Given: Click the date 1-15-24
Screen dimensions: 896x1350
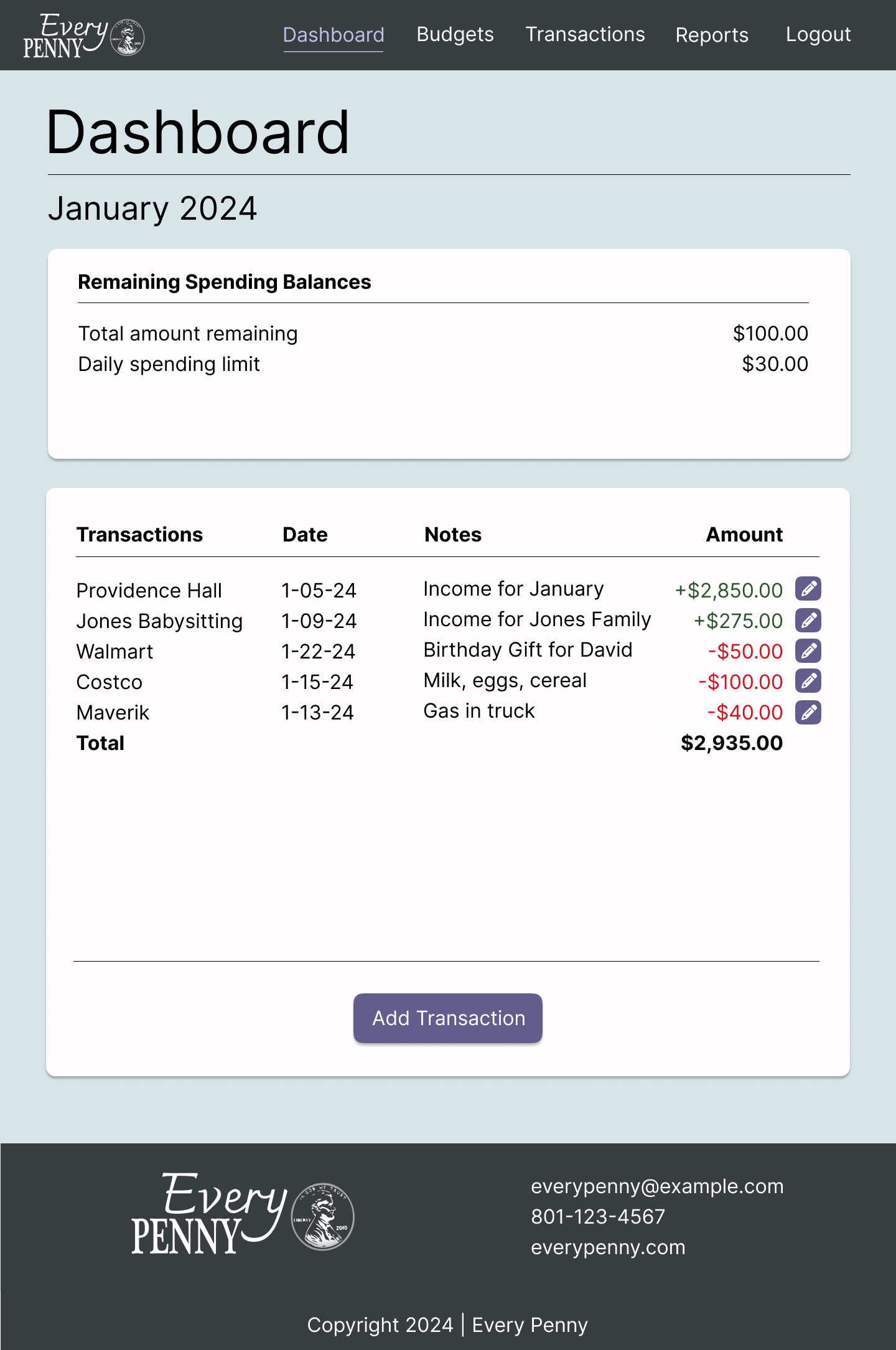Looking at the screenshot, I should pyautogui.click(x=317, y=682).
